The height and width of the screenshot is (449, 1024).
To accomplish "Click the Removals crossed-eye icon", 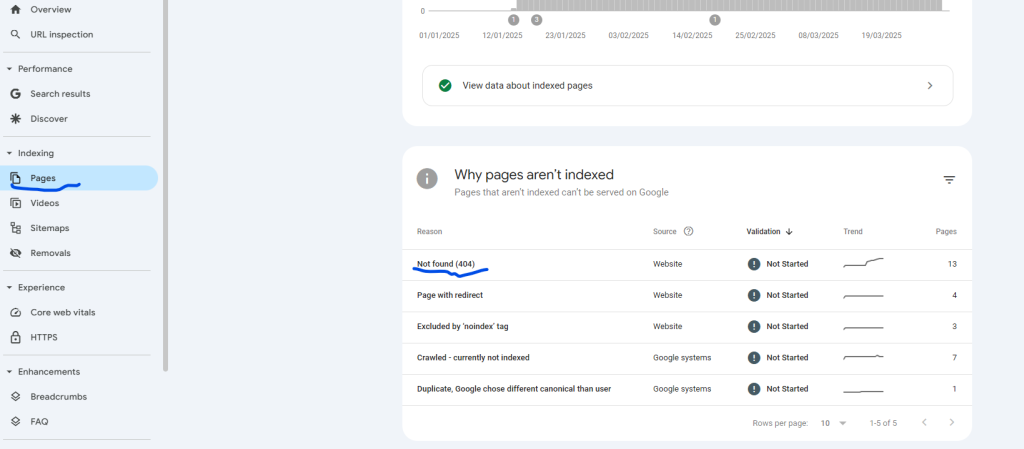I will 16,253.
